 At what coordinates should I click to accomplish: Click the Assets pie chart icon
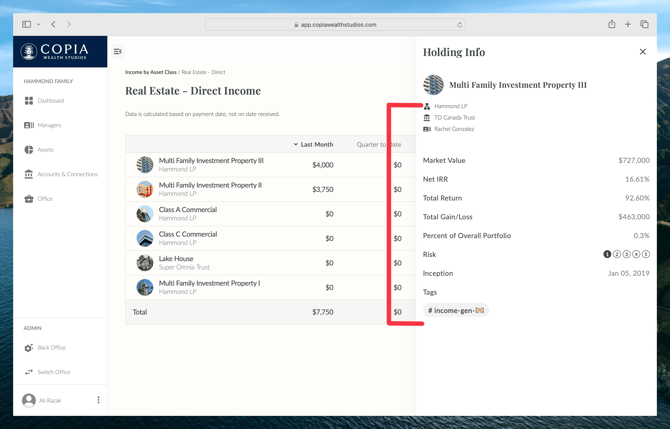tap(29, 150)
